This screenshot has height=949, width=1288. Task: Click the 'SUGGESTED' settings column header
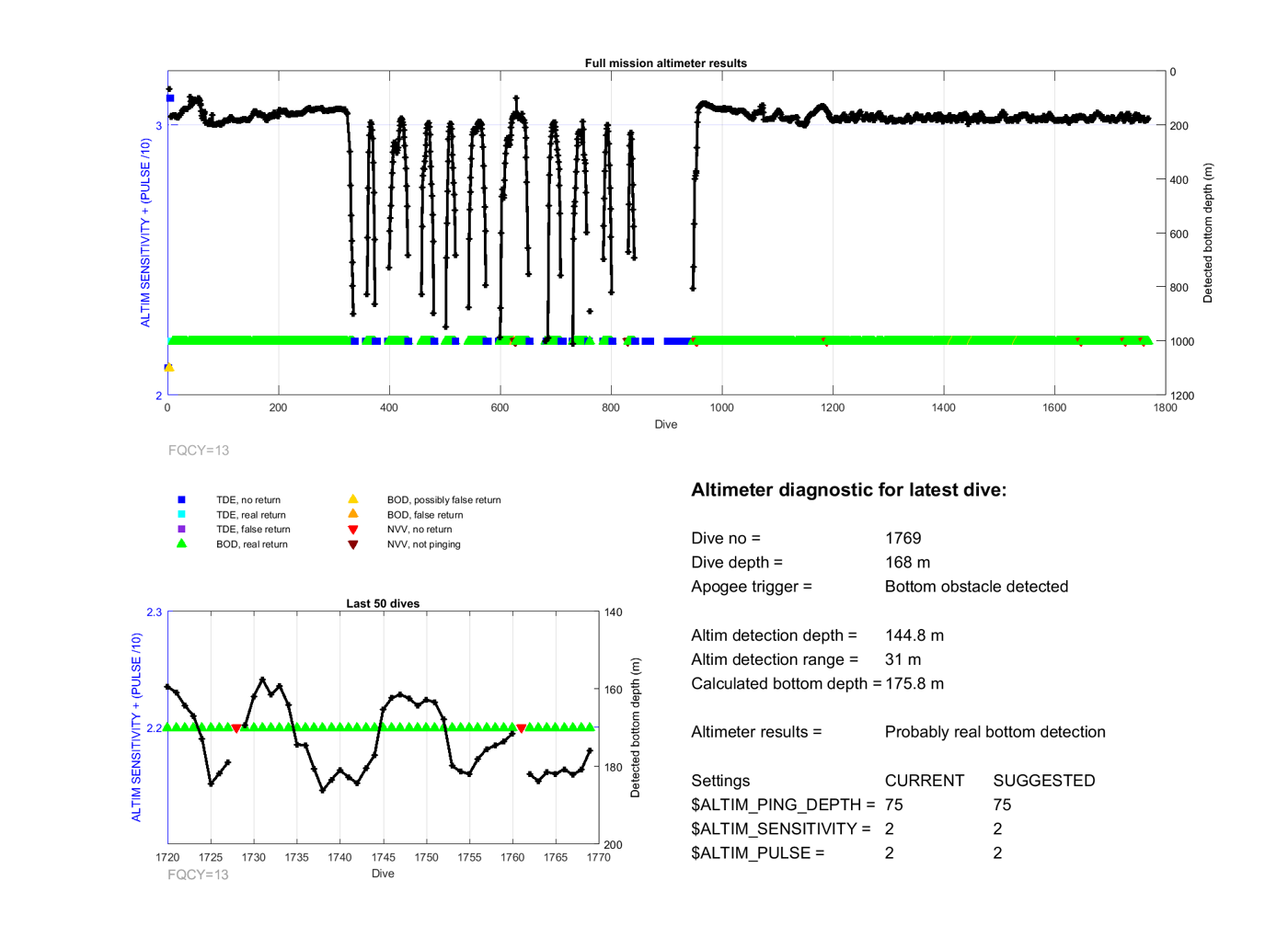tap(1044, 781)
